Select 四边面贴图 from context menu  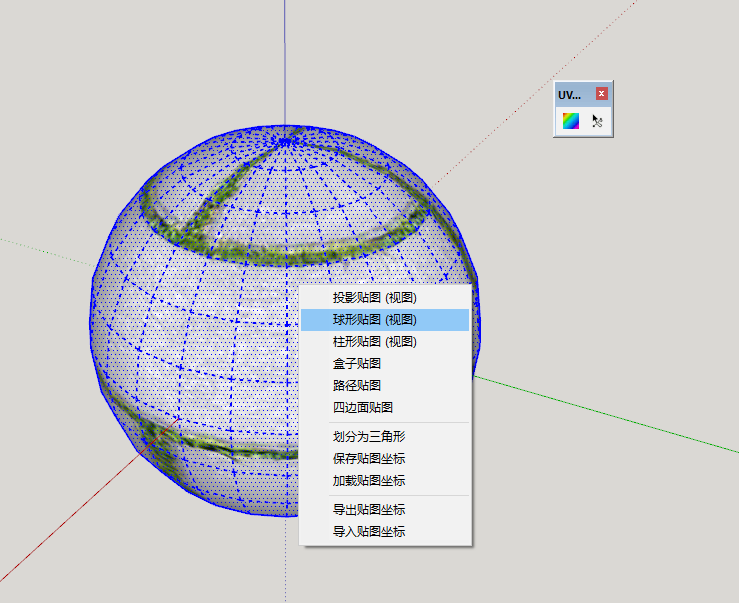point(385,407)
